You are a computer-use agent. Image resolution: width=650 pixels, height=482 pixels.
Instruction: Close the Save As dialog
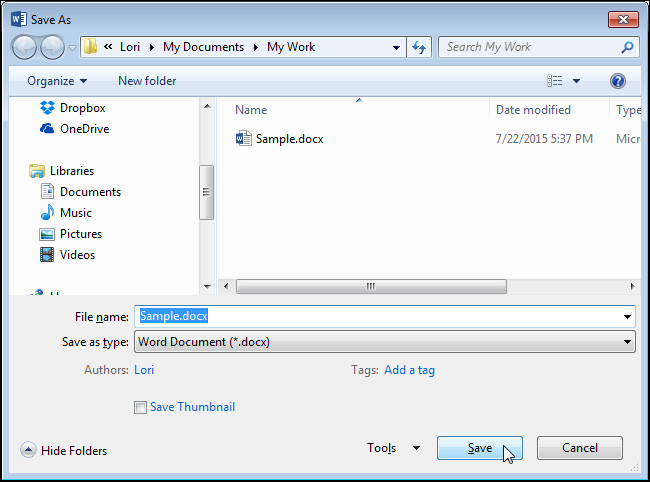[623, 19]
